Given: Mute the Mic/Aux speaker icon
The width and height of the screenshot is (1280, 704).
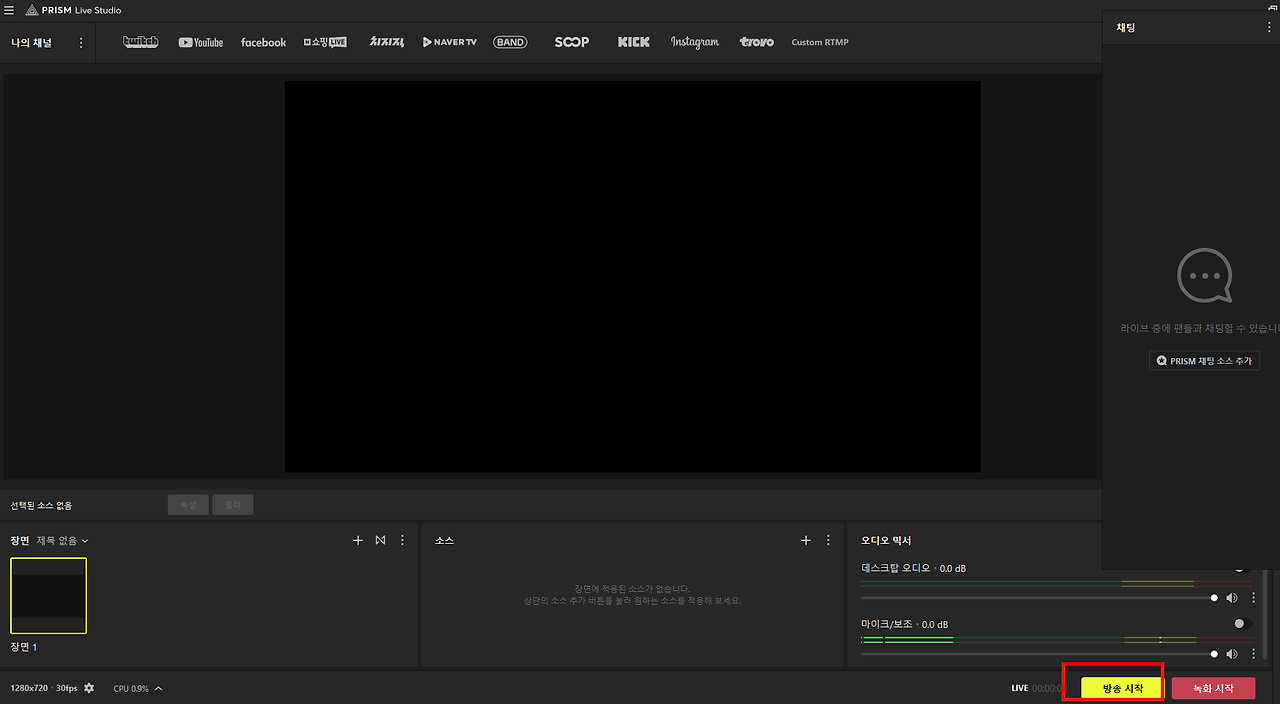Looking at the screenshot, I should [x=1232, y=654].
